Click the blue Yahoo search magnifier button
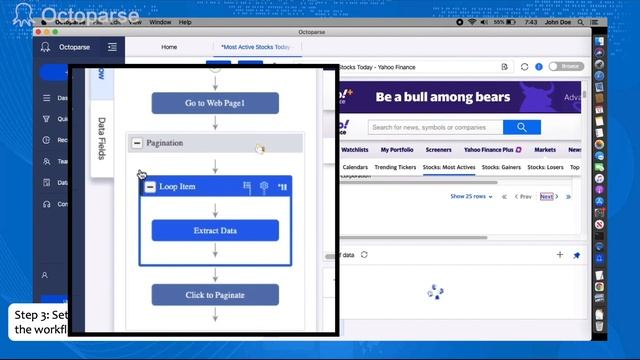The height and width of the screenshot is (360, 640). 522,127
